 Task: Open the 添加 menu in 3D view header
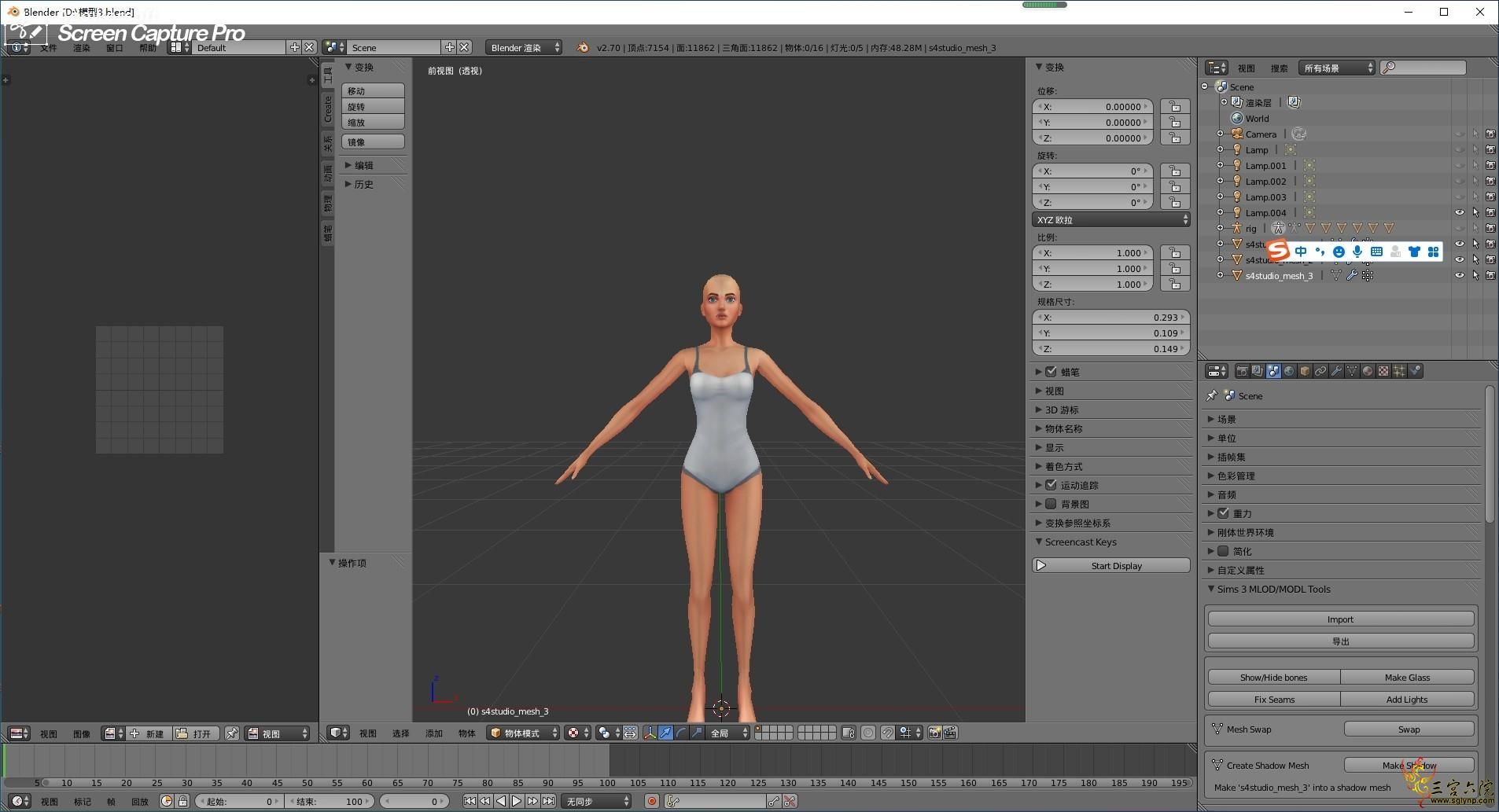coord(434,733)
